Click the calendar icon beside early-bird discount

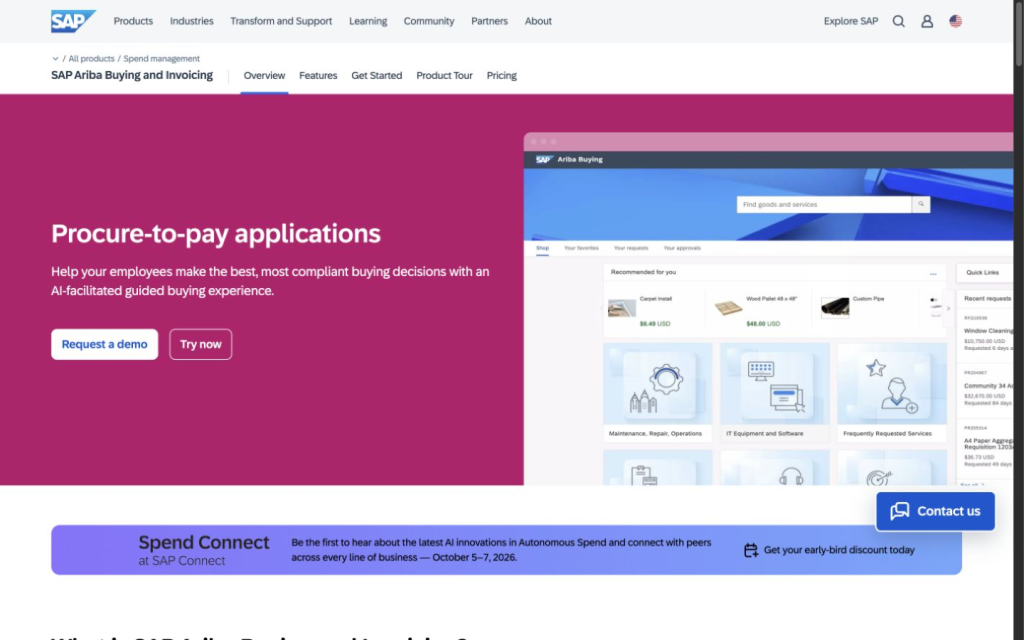pos(751,550)
